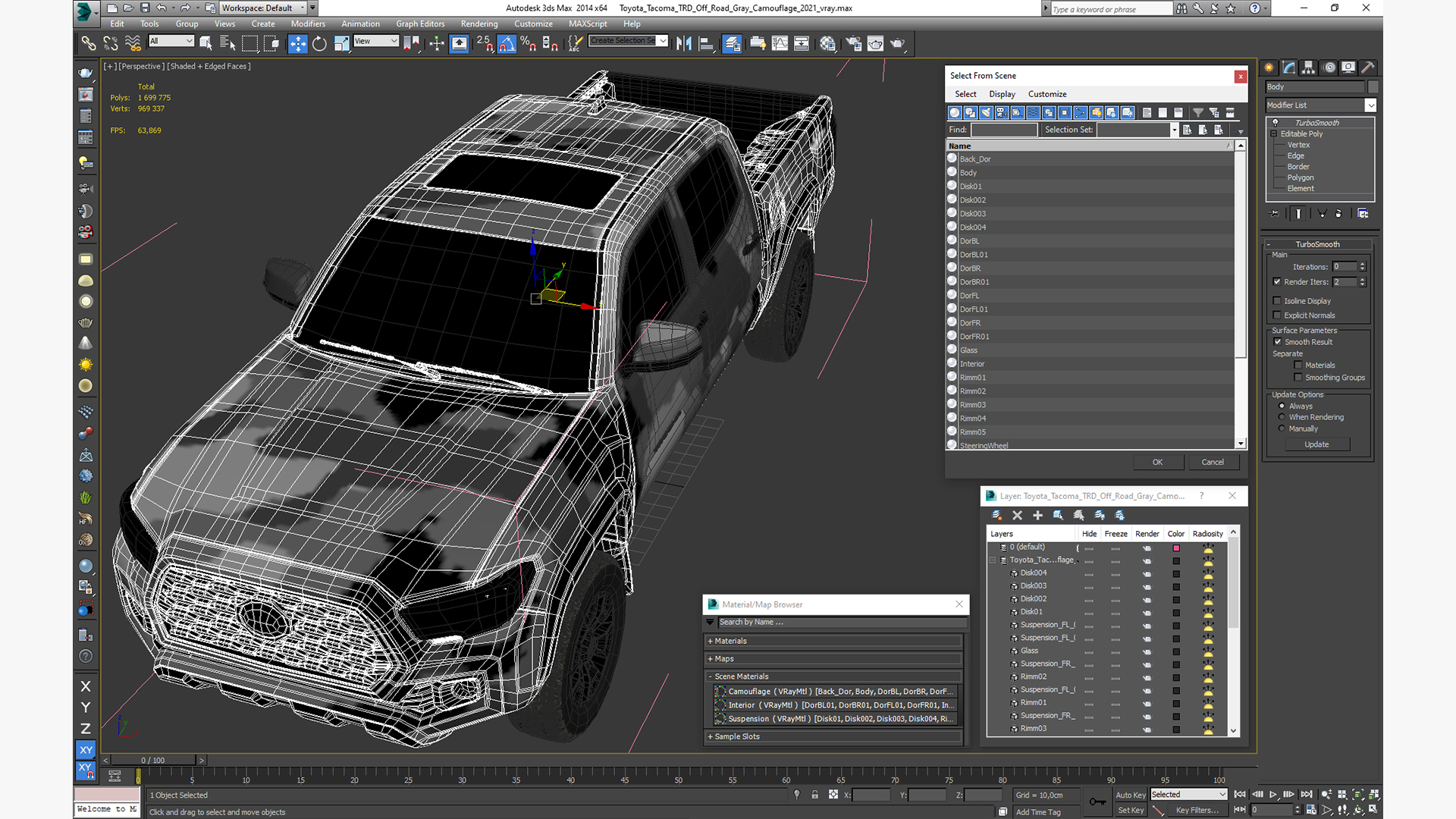1456x819 pixels.
Task: Open the Rendering menu
Action: (479, 24)
